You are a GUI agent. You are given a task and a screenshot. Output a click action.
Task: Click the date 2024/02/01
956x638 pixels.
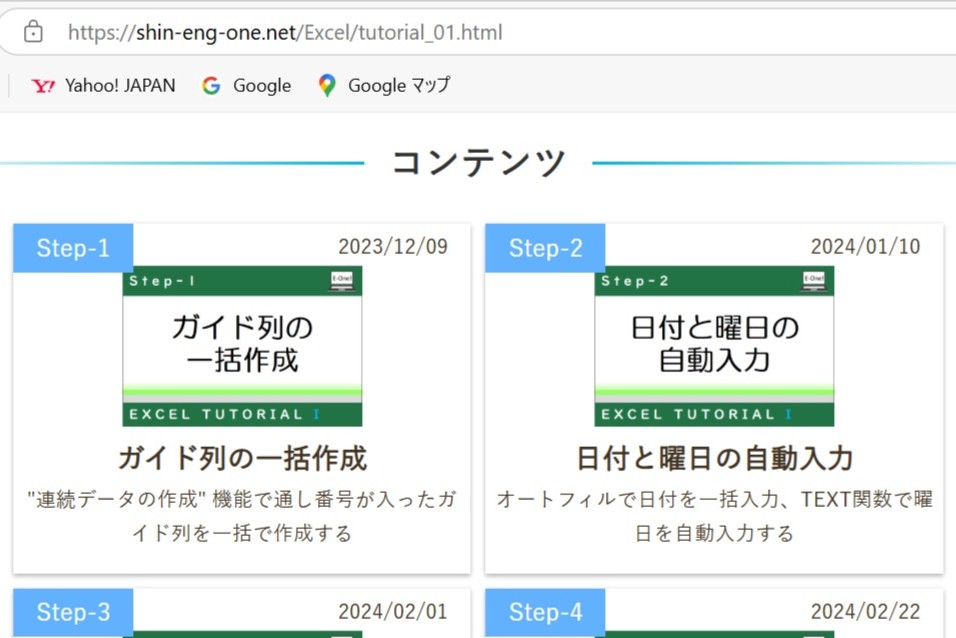(393, 611)
